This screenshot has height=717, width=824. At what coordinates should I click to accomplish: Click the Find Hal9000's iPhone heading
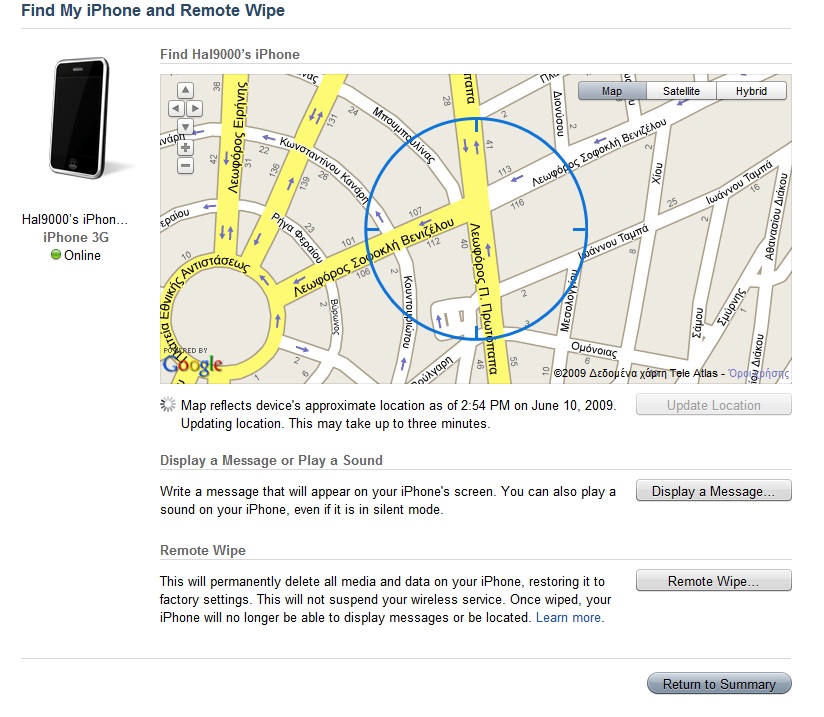tap(230, 54)
